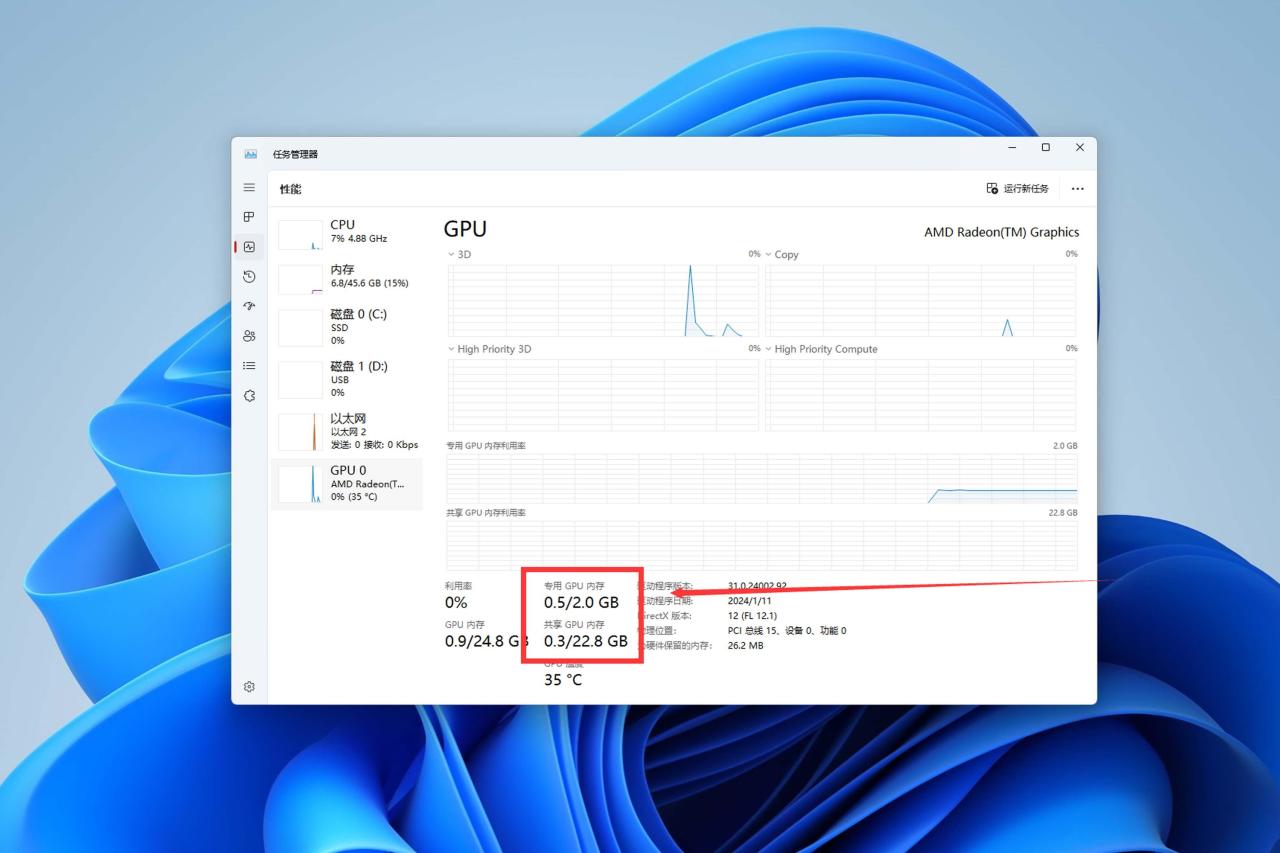Open the Startup apps gauge icon
The height and width of the screenshot is (853, 1280).
click(x=249, y=306)
